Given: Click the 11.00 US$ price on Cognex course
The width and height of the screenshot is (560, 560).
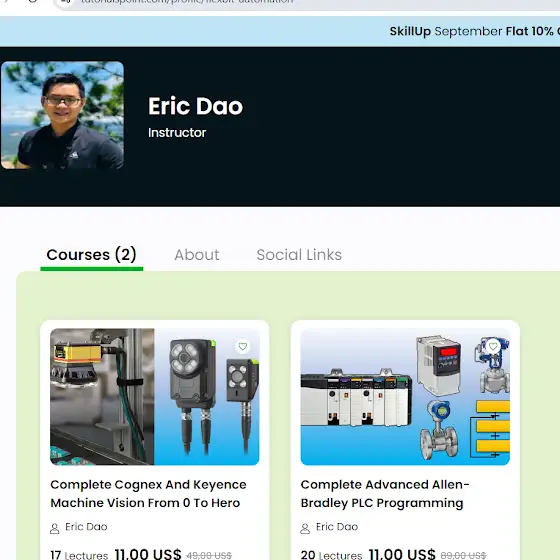Looking at the screenshot, I should pyautogui.click(x=148, y=554).
